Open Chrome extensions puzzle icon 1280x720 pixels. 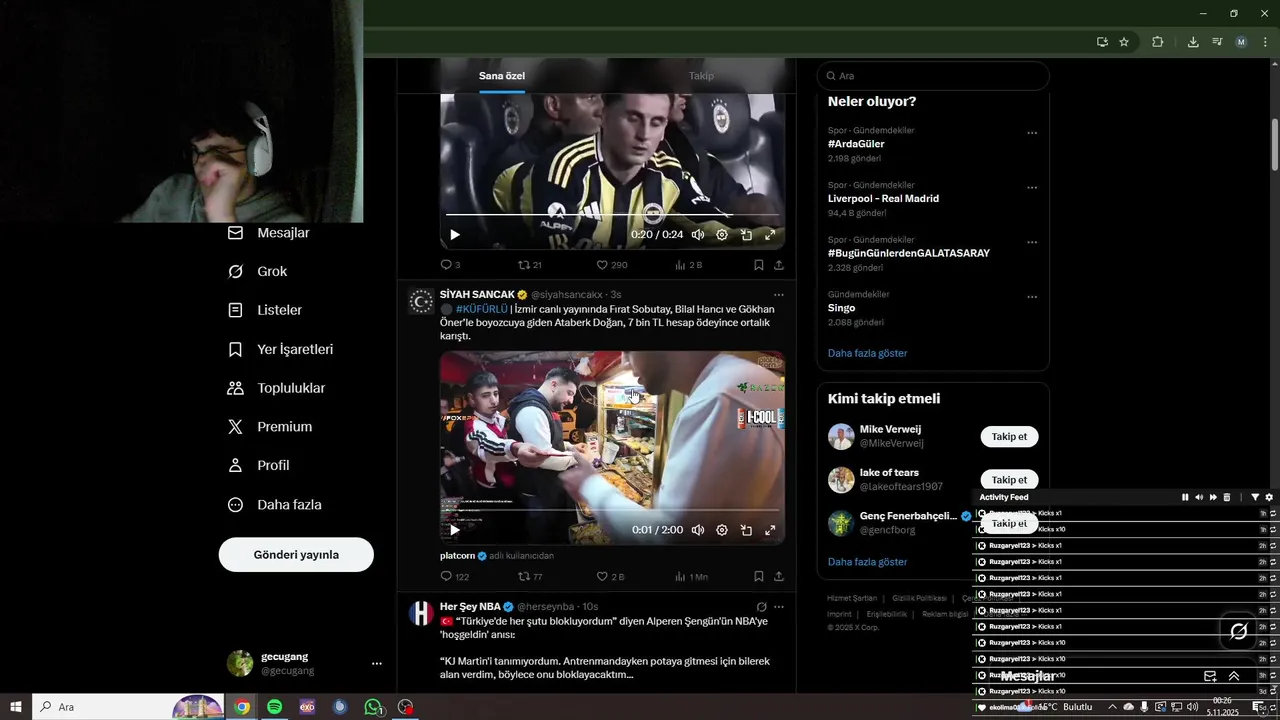pos(1158,42)
